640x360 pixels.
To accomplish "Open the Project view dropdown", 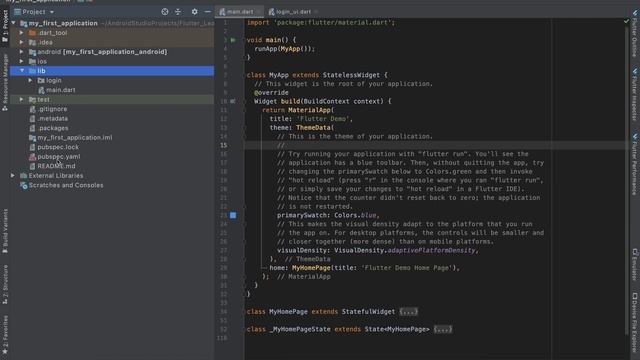I will (34, 12).
